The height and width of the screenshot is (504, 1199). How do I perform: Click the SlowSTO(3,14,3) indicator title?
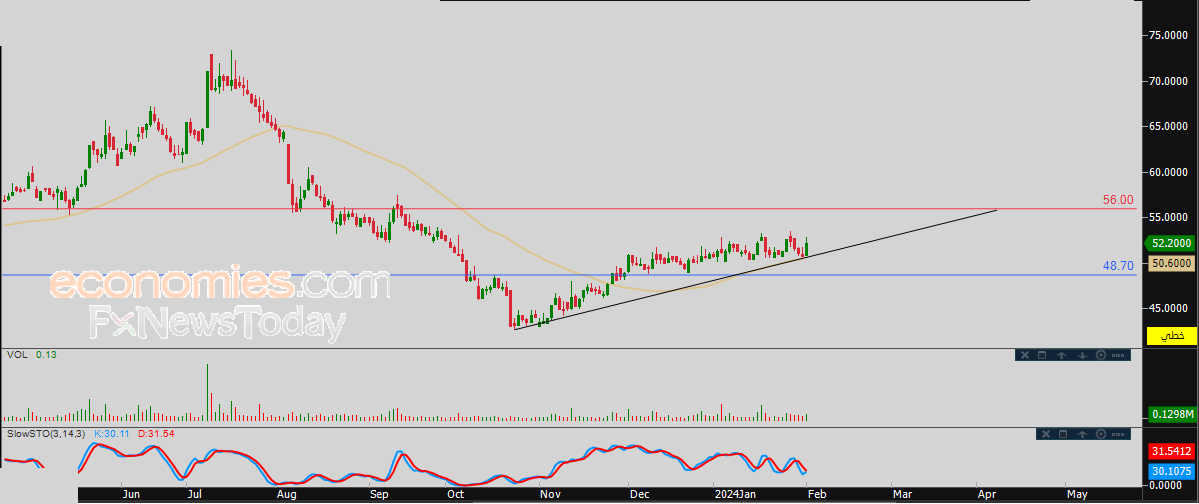click(46, 433)
